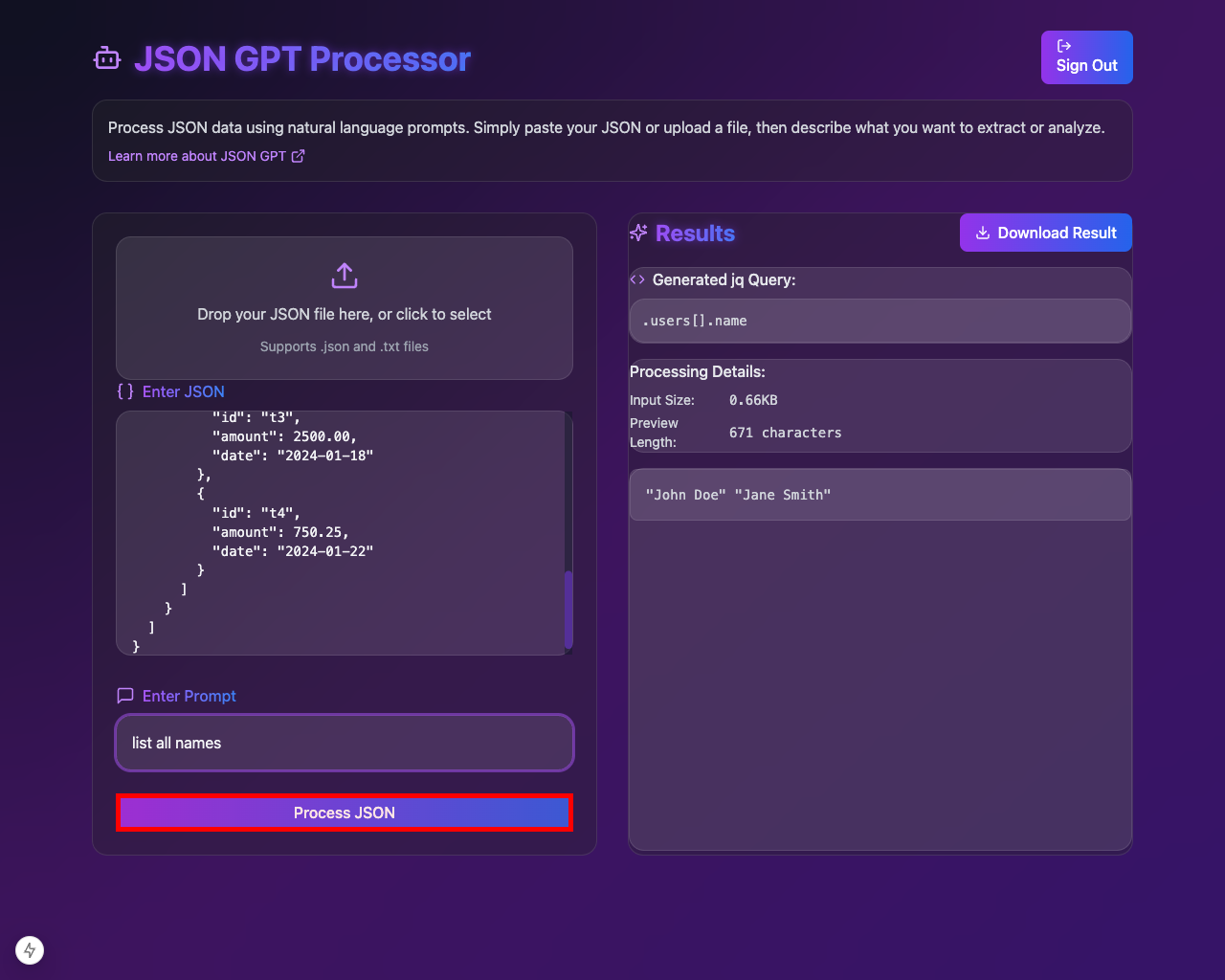Click the code brackets icon beside Generated jq Query

click(x=637, y=279)
